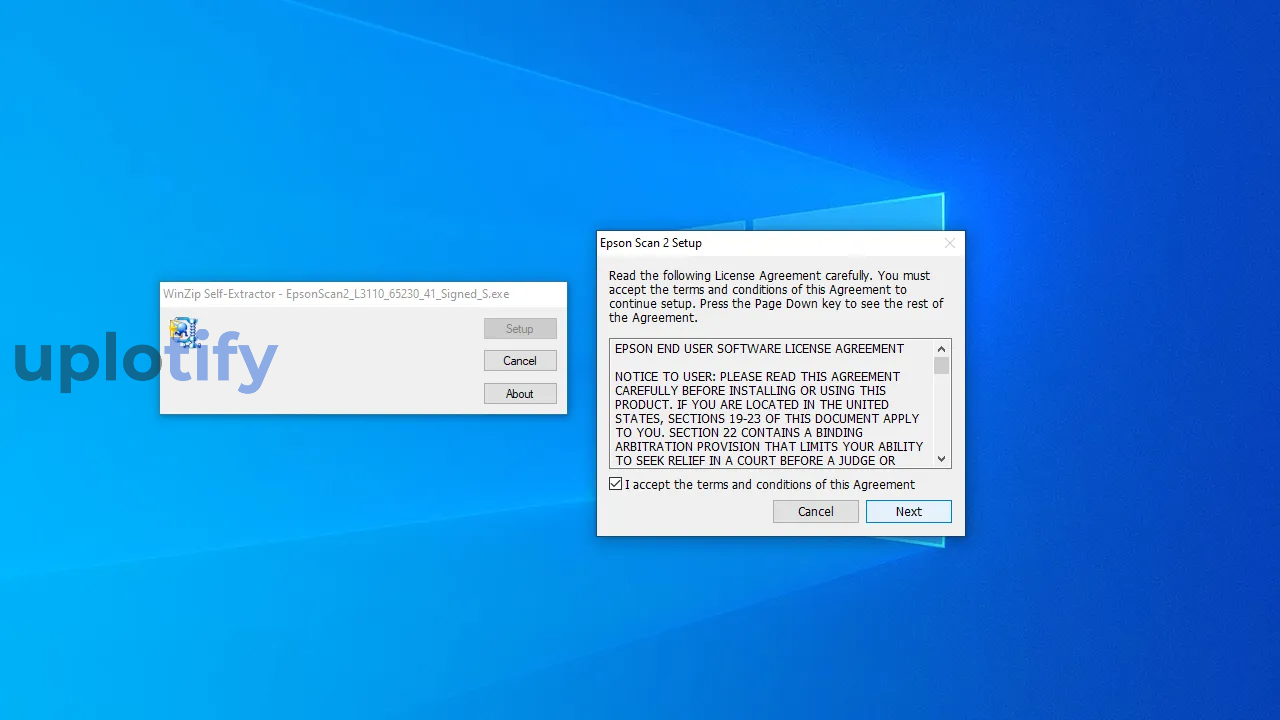Click the WinZip Self-Extractor icon
Viewport: 1280px width, 720px height.
pos(184,332)
